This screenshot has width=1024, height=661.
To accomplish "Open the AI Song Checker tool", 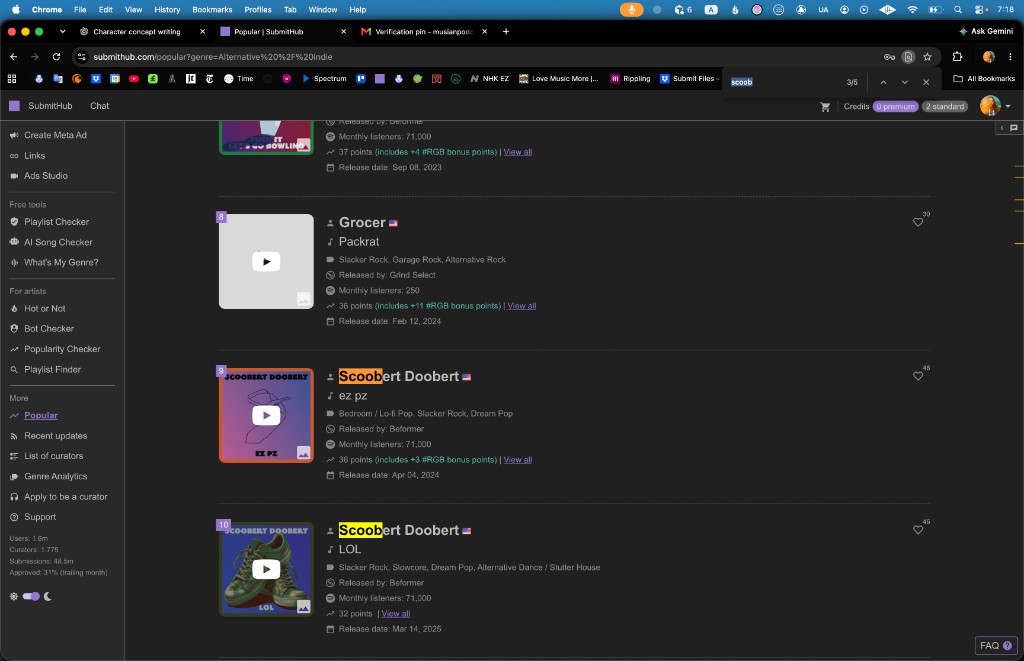I will click(x=58, y=242).
